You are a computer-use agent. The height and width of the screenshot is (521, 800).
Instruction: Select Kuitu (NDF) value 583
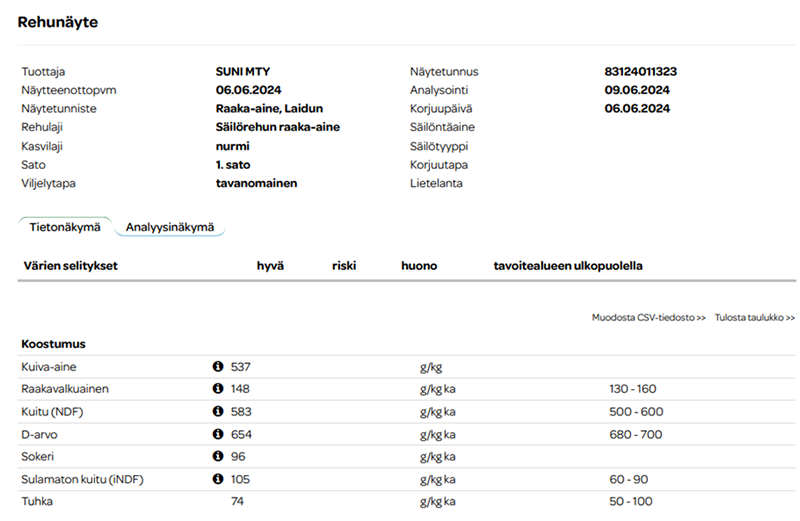241,411
